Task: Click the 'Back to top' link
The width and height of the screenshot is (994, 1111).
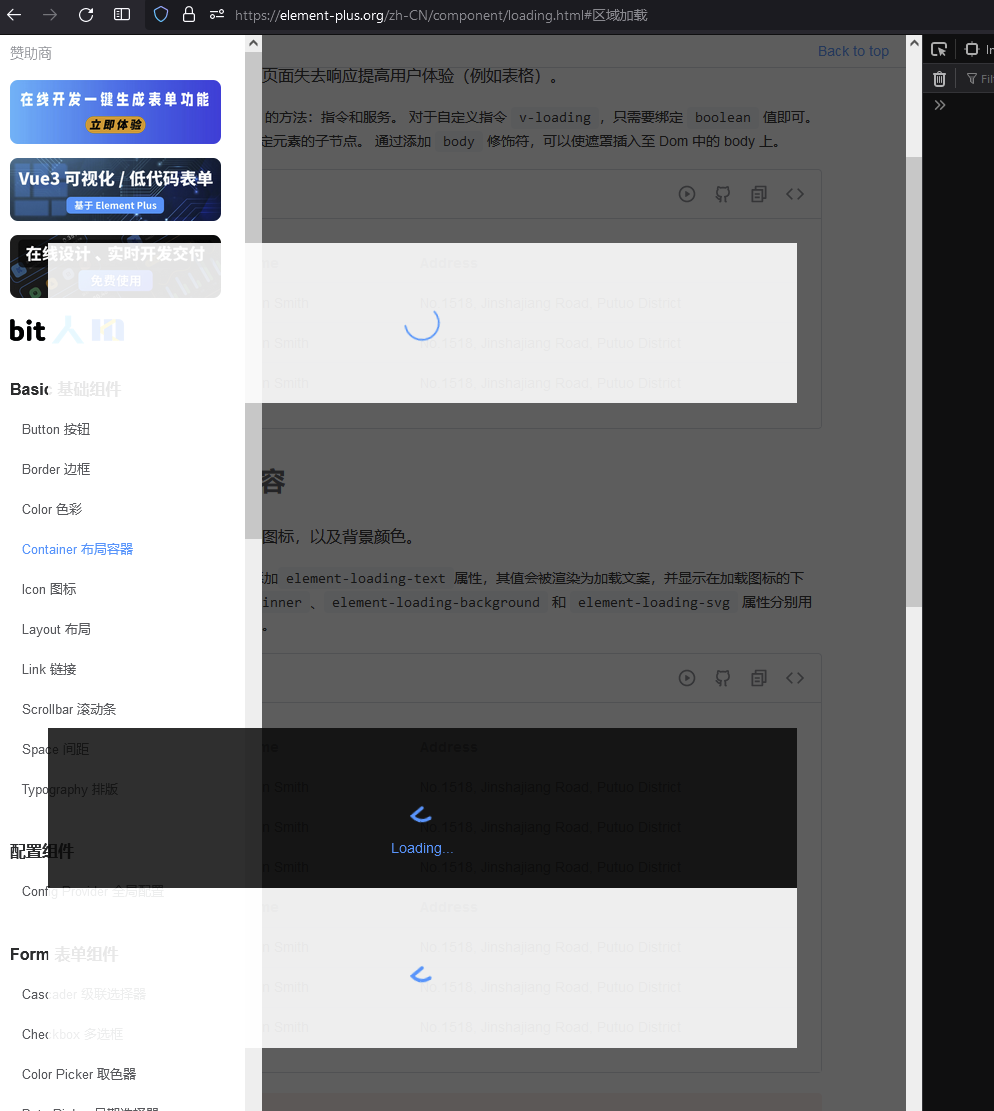Action: (853, 50)
